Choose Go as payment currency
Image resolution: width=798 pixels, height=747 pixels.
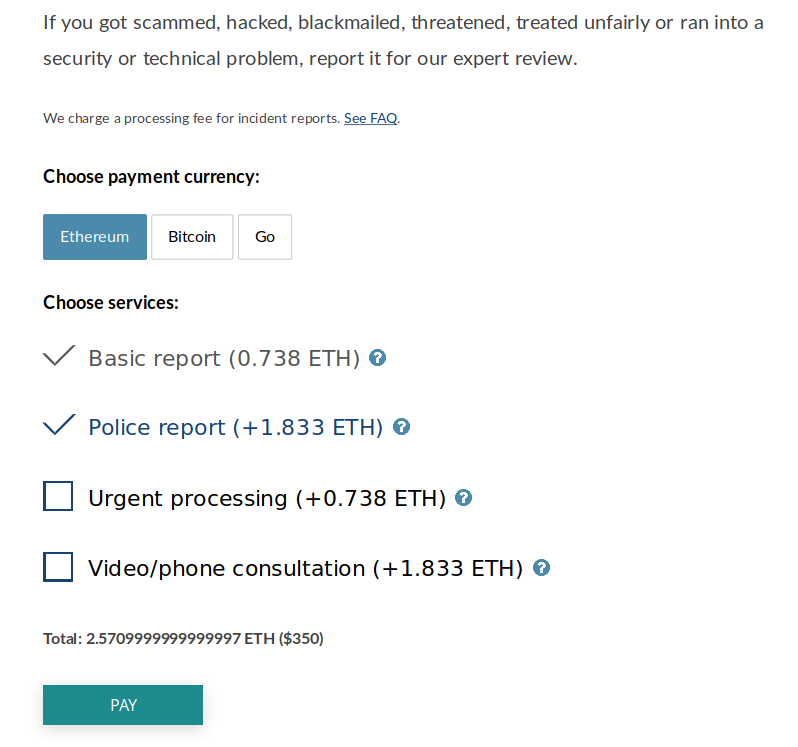pyautogui.click(x=265, y=237)
